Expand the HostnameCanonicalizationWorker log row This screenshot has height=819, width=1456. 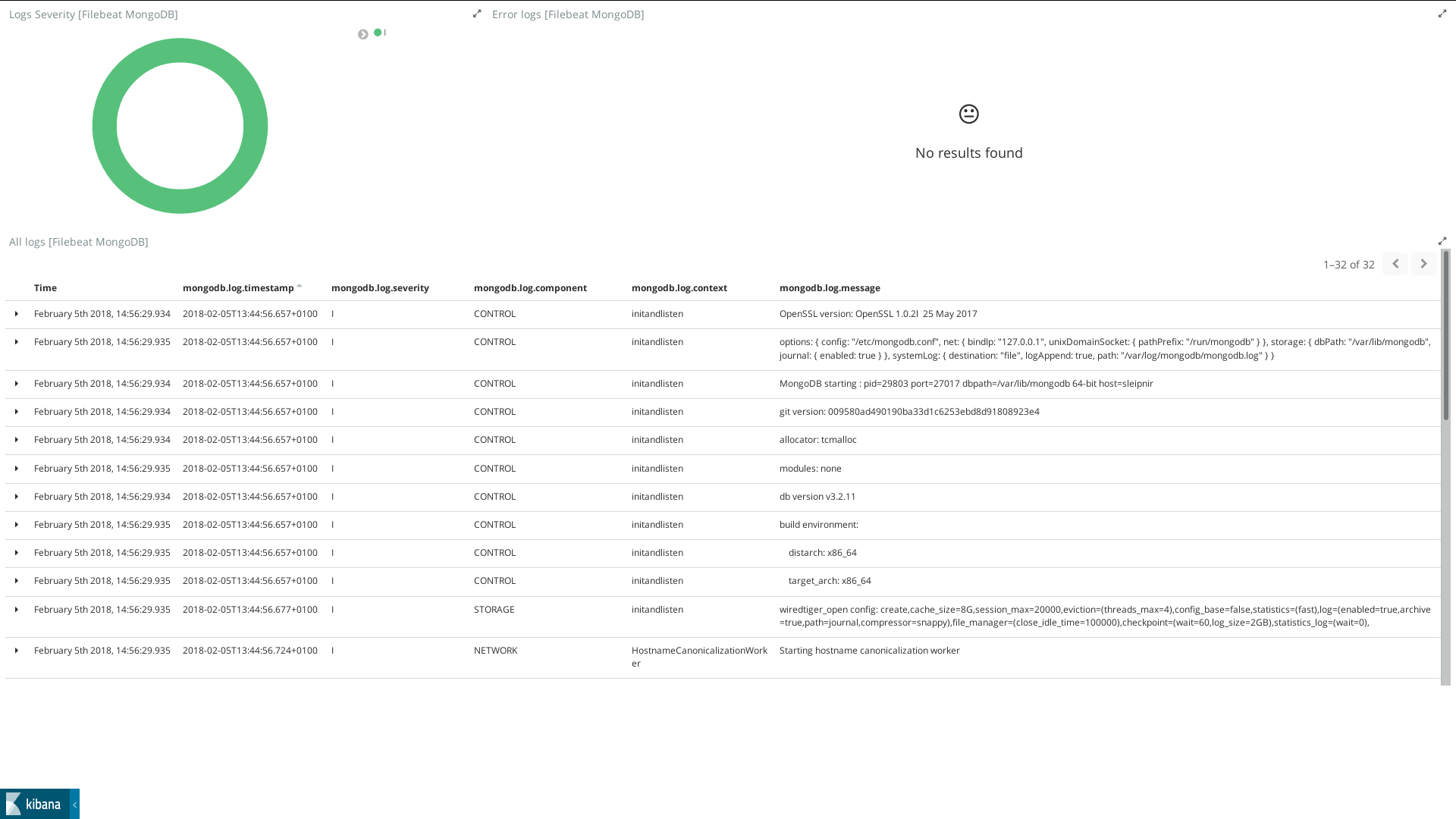coord(16,650)
